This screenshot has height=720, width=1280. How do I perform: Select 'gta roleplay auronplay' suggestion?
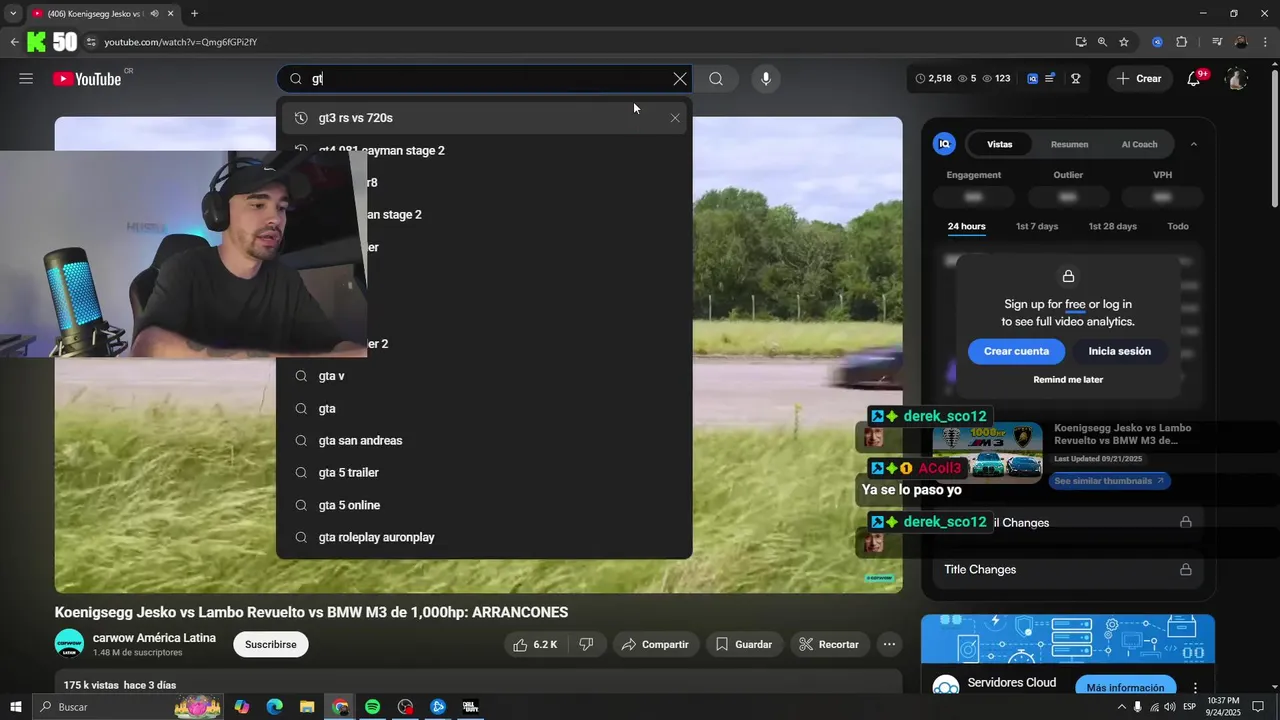484,537
